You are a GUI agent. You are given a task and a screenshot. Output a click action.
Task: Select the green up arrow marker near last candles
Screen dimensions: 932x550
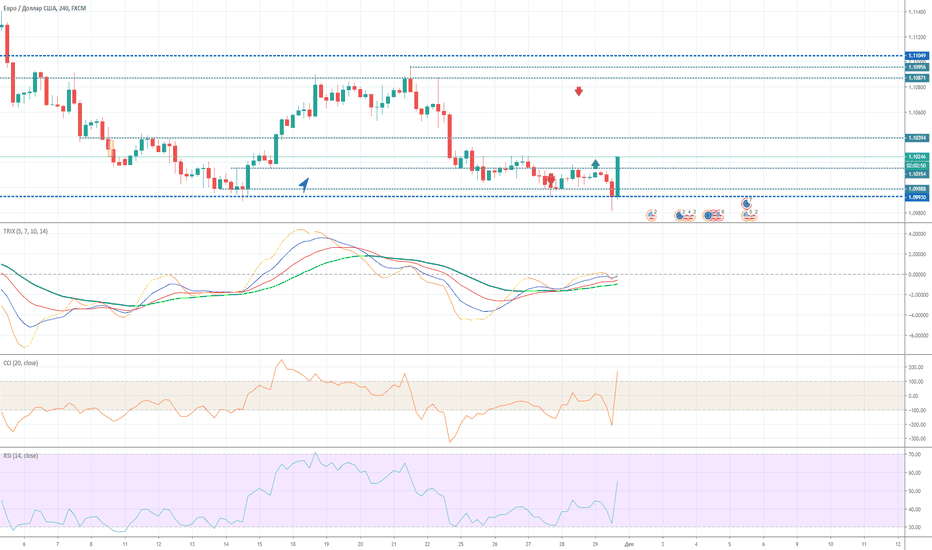pos(596,164)
